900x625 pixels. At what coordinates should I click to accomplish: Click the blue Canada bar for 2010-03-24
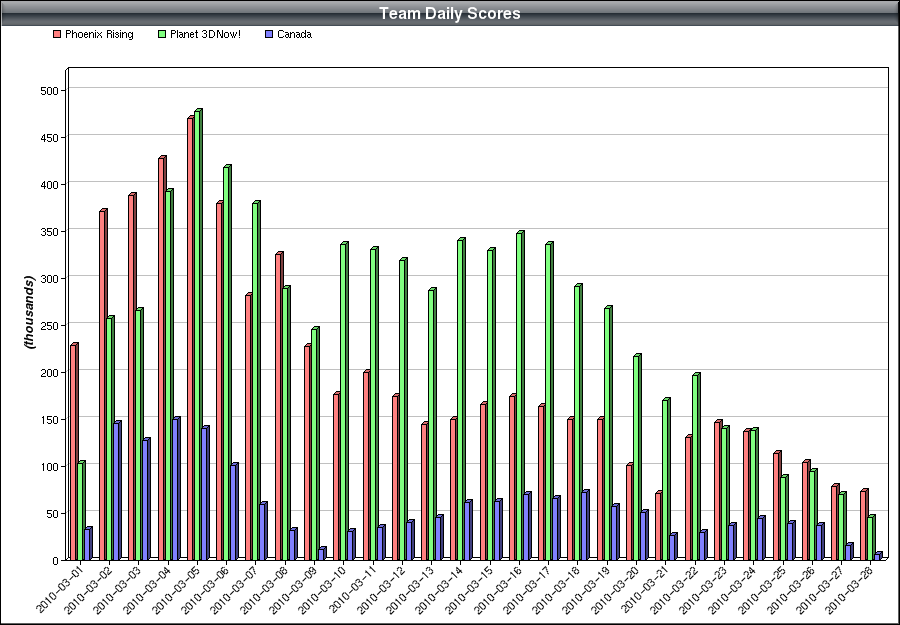[762, 538]
